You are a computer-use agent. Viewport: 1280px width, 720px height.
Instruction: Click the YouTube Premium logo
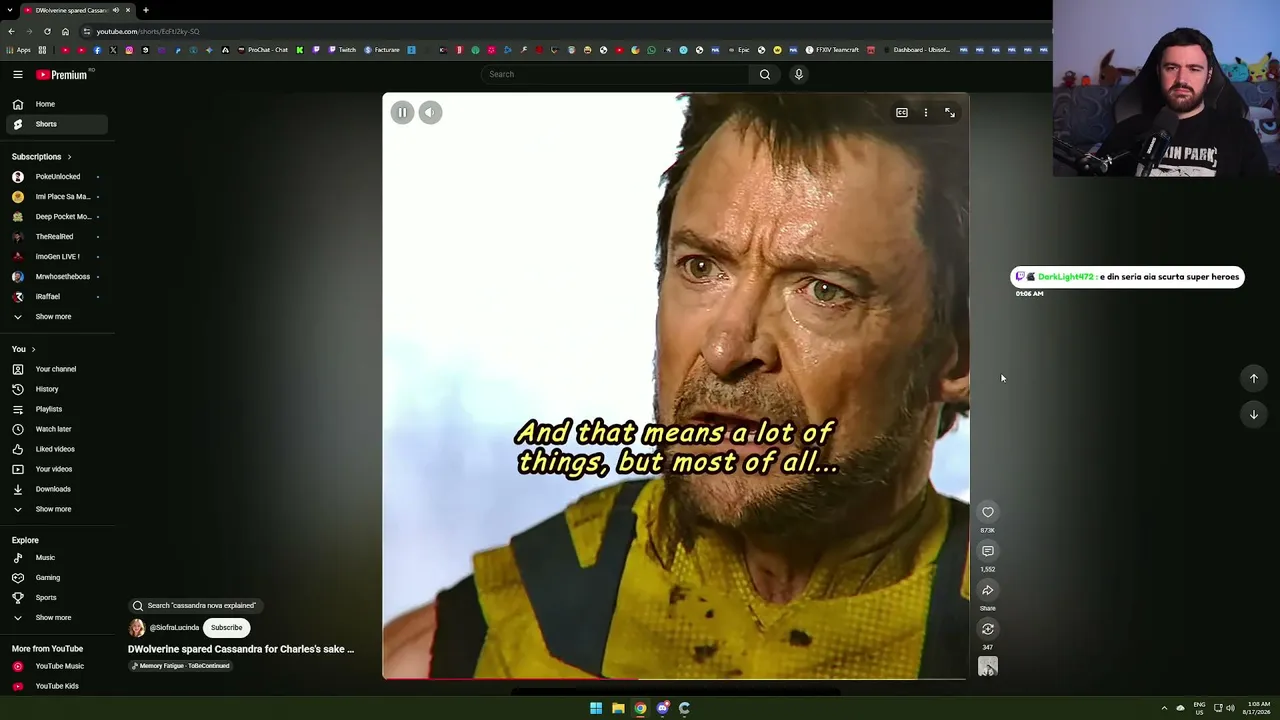62,74
